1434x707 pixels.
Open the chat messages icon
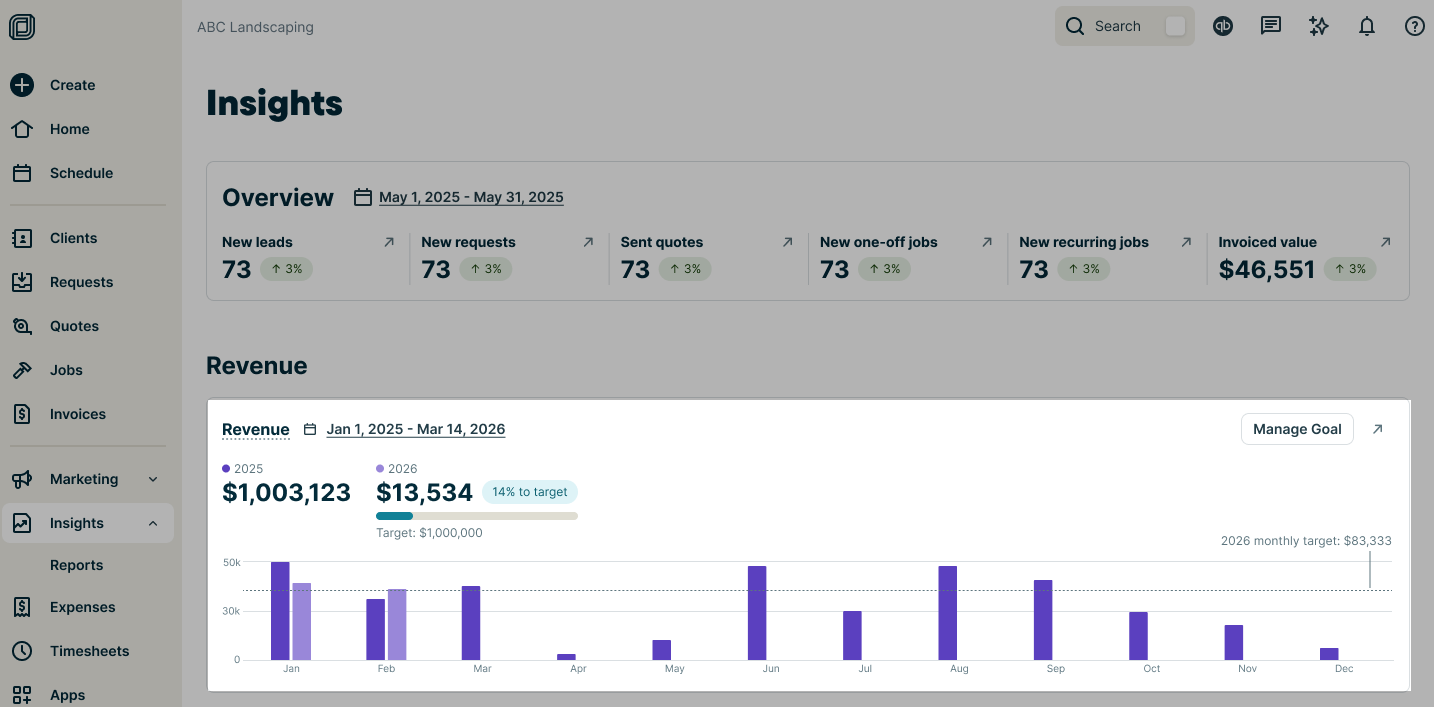(x=1270, y=25)
